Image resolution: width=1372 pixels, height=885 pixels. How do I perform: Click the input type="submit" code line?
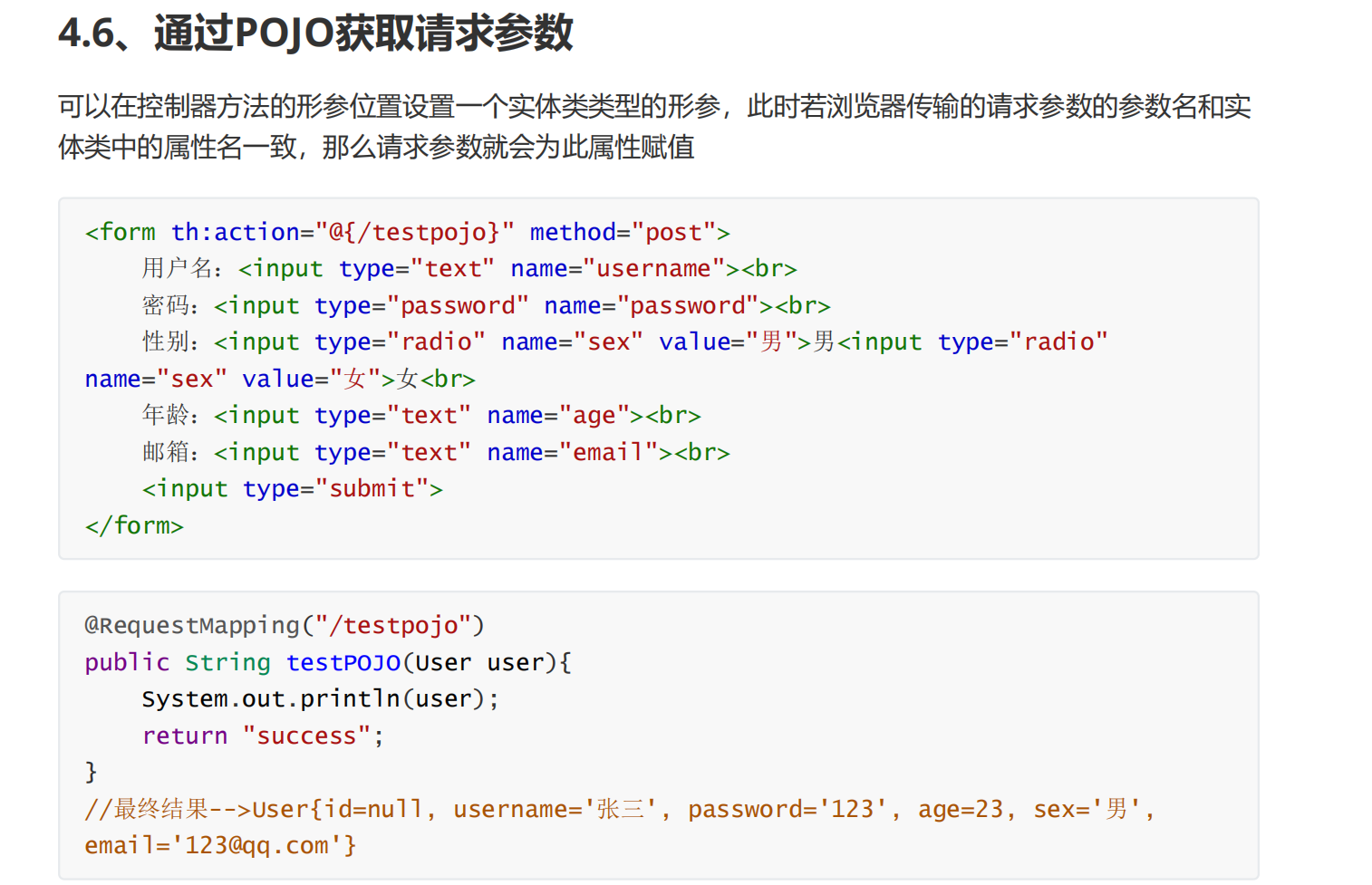292,489
